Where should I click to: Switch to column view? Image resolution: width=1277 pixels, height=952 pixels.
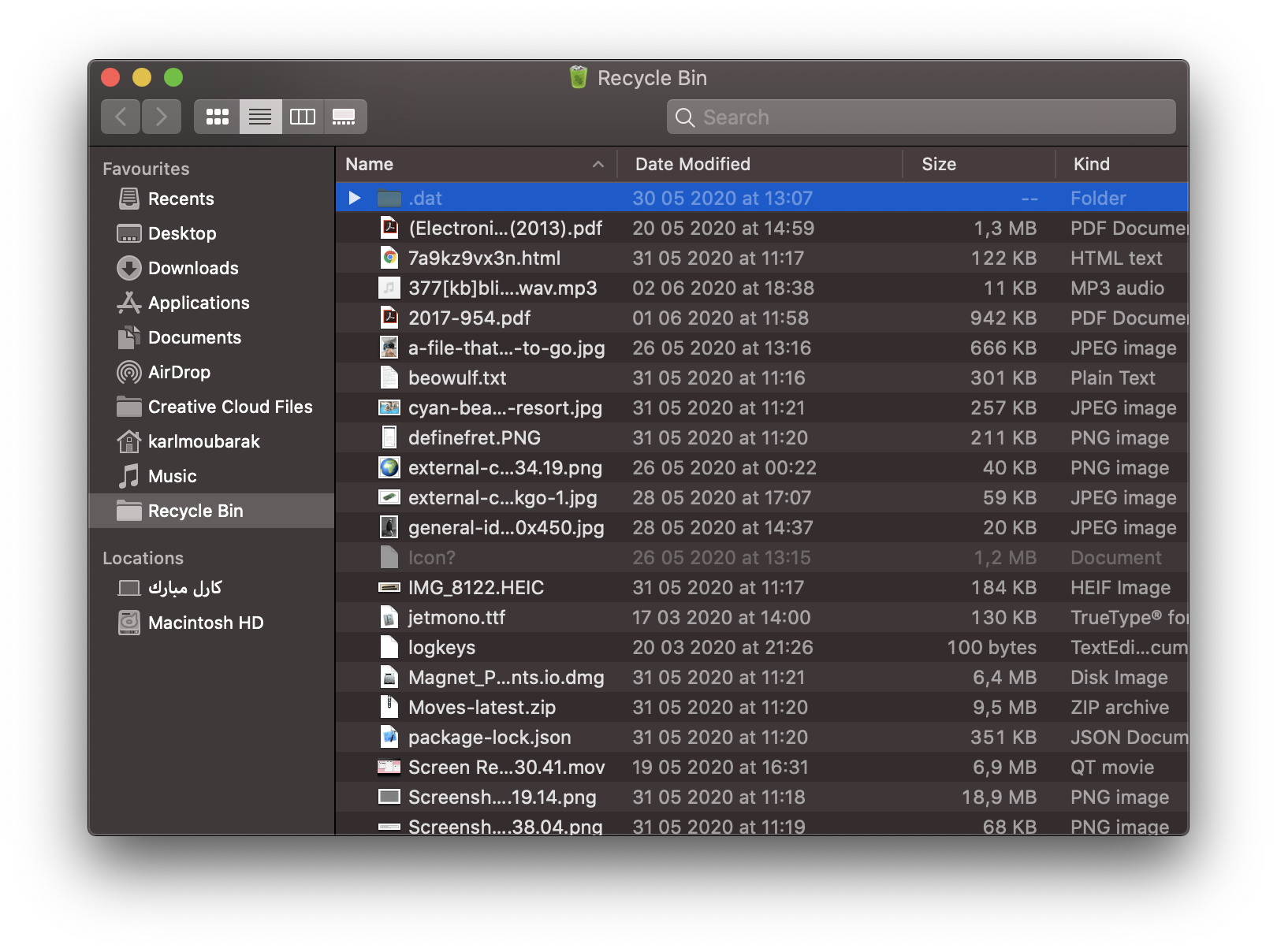pyautogui.click(x=303, y=117)
